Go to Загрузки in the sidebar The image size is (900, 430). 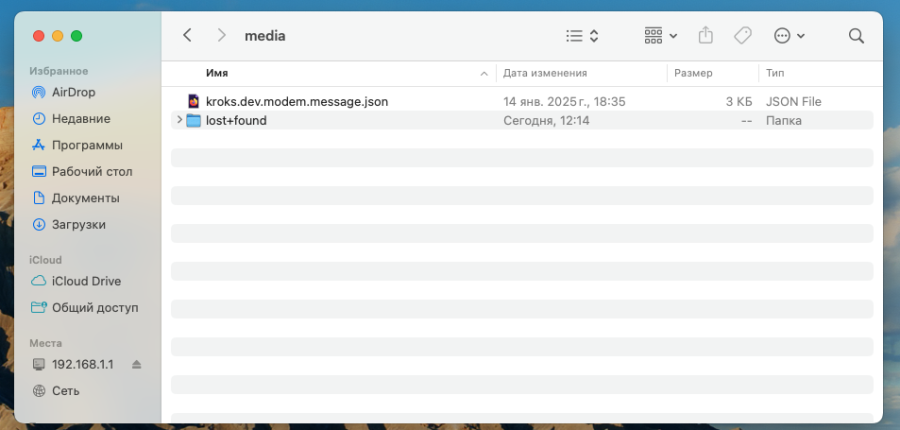(x=78, y=225)
